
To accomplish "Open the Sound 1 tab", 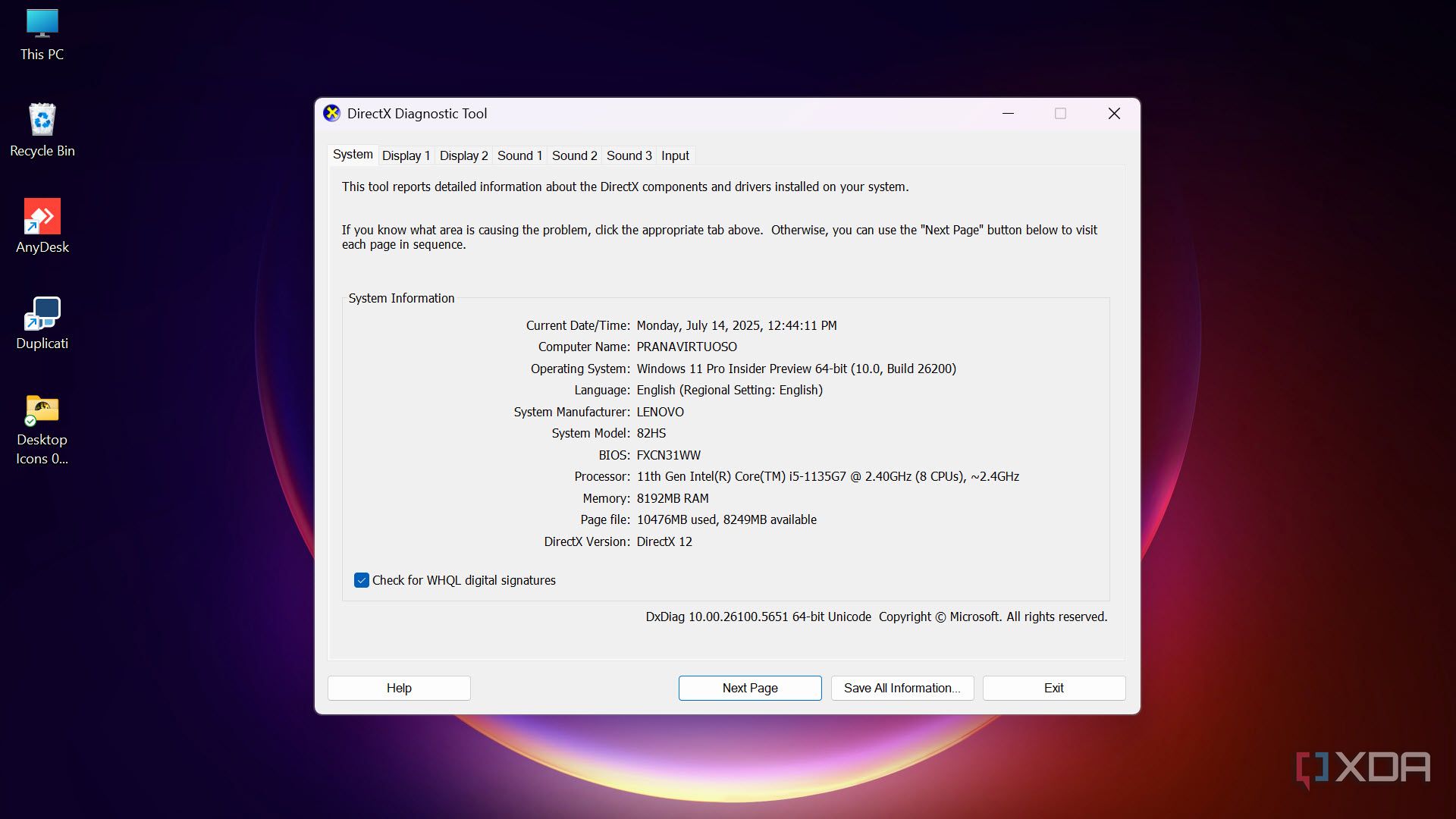I will click(519, 155).
